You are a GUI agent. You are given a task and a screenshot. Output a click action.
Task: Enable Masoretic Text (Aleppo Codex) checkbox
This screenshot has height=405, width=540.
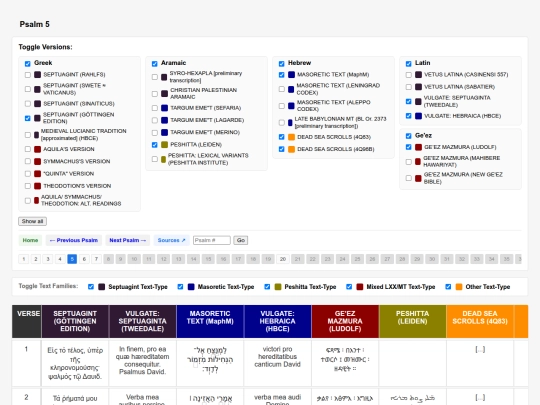click(x=281, y=106)
